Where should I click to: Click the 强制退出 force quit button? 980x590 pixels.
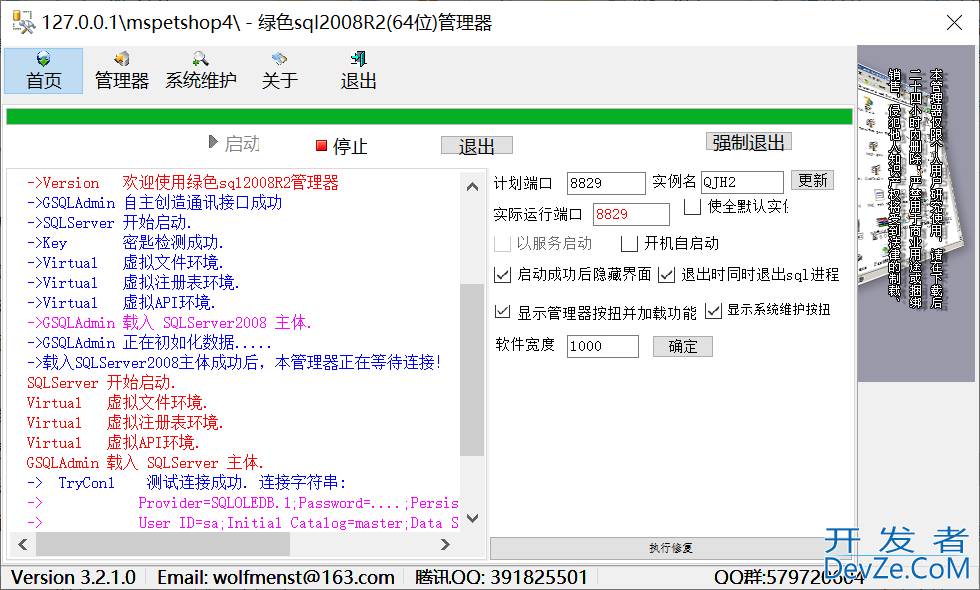click(x=749, y=142)
